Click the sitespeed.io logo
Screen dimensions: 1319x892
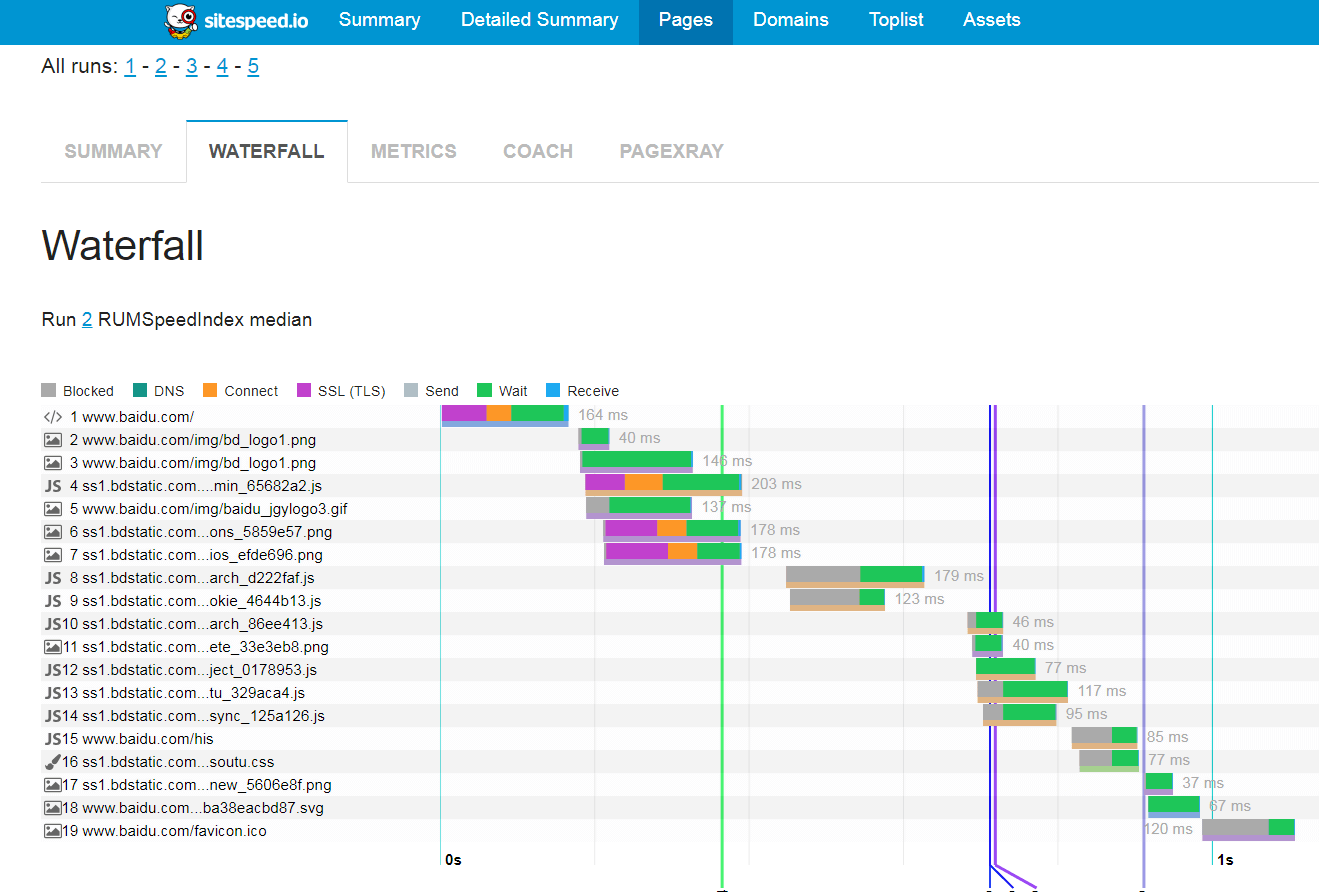[236, 21]
